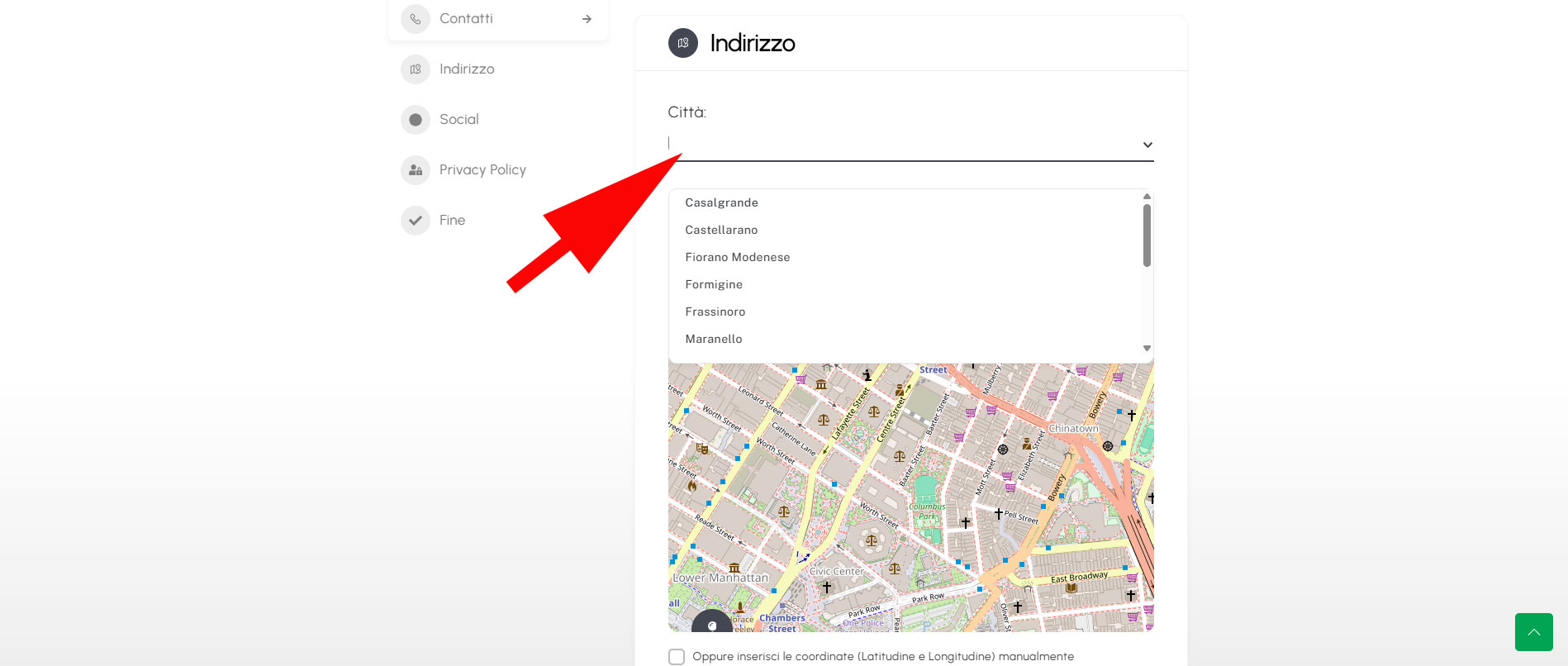Click the city list scrollbar thumb

click(1147, 235)
